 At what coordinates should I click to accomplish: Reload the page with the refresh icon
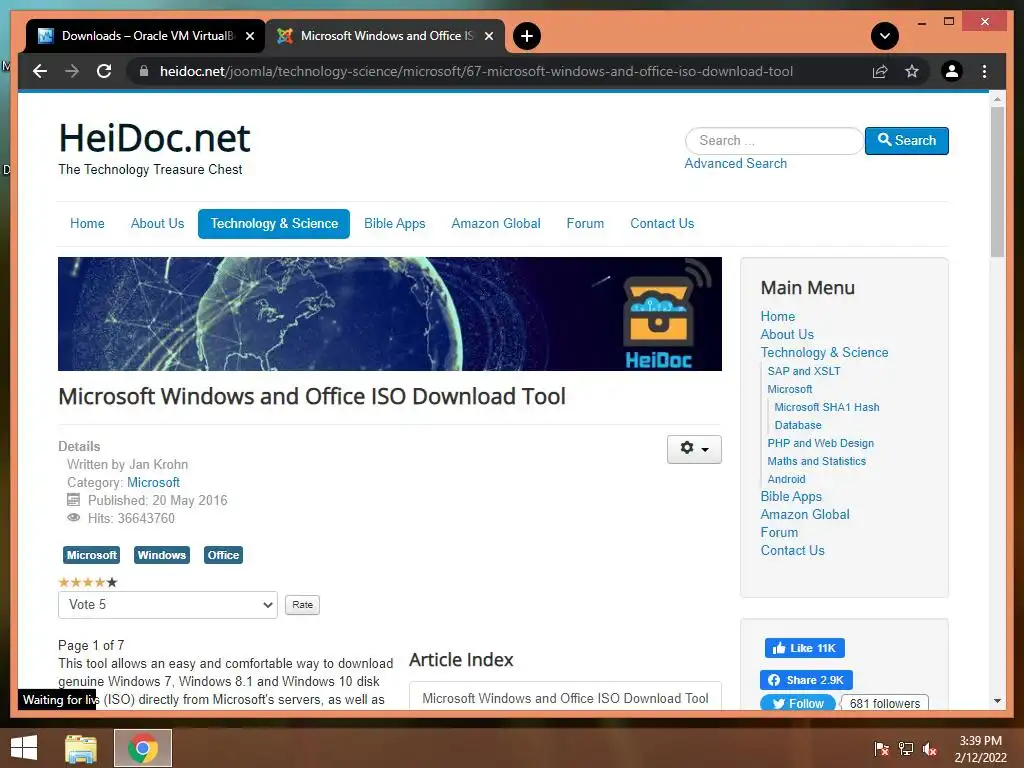[x=104, y=71]
